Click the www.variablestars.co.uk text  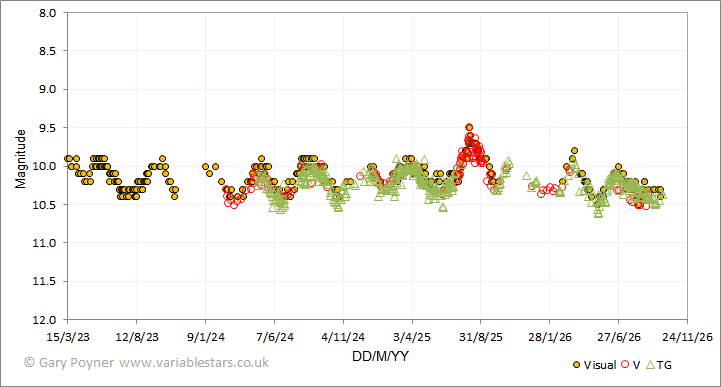click(x=194, y=363)
